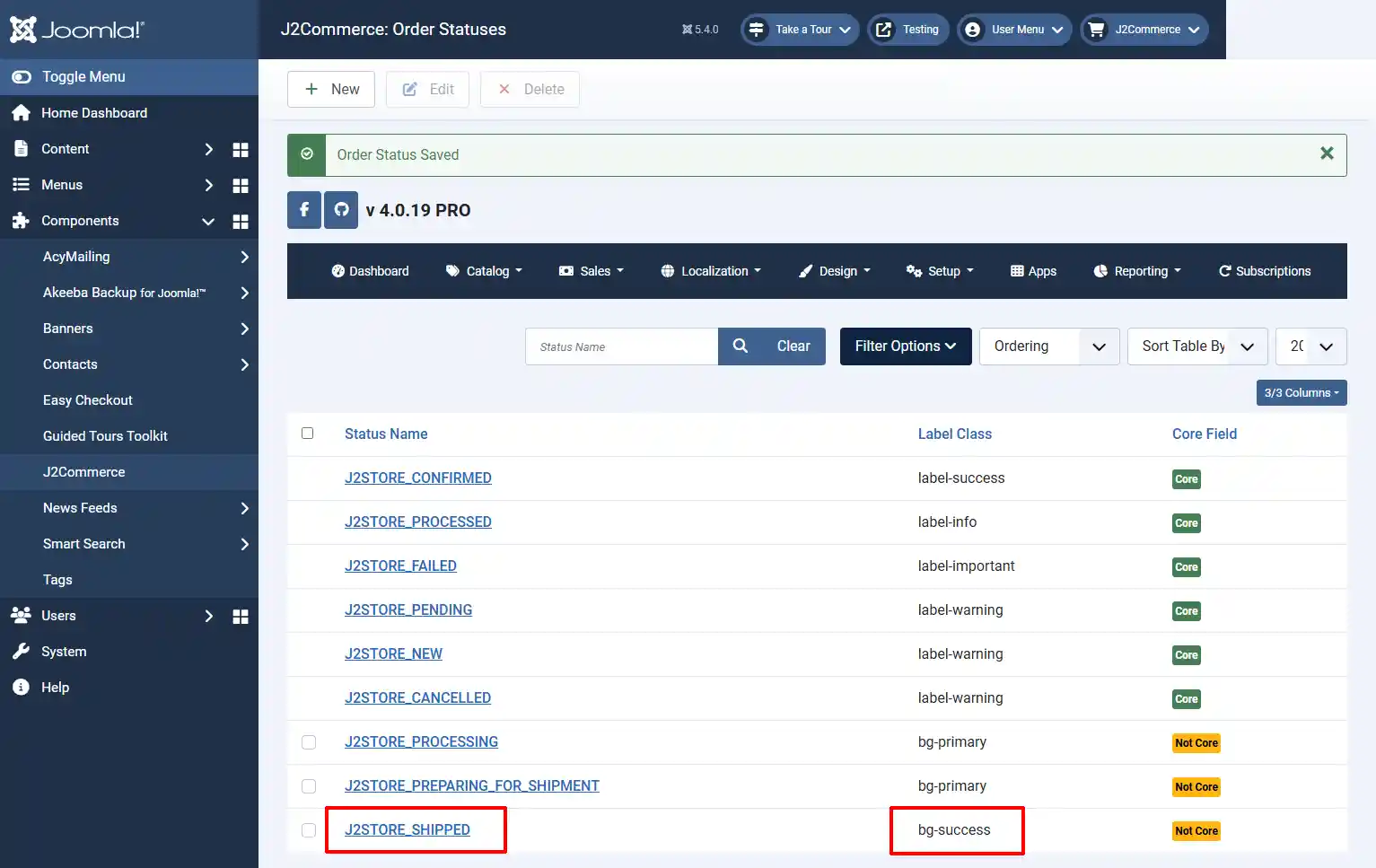1376x868 pixels.
Task: Open the J2STORE_CONFIRMED status link
Action: tap(418, 478)
